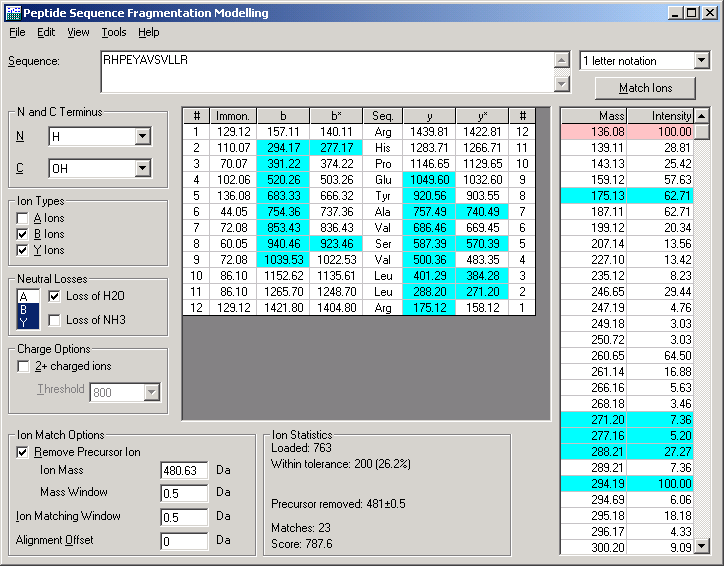Select the mass list row 260.65
Screen dimensions: 724x566
(627, 356)
